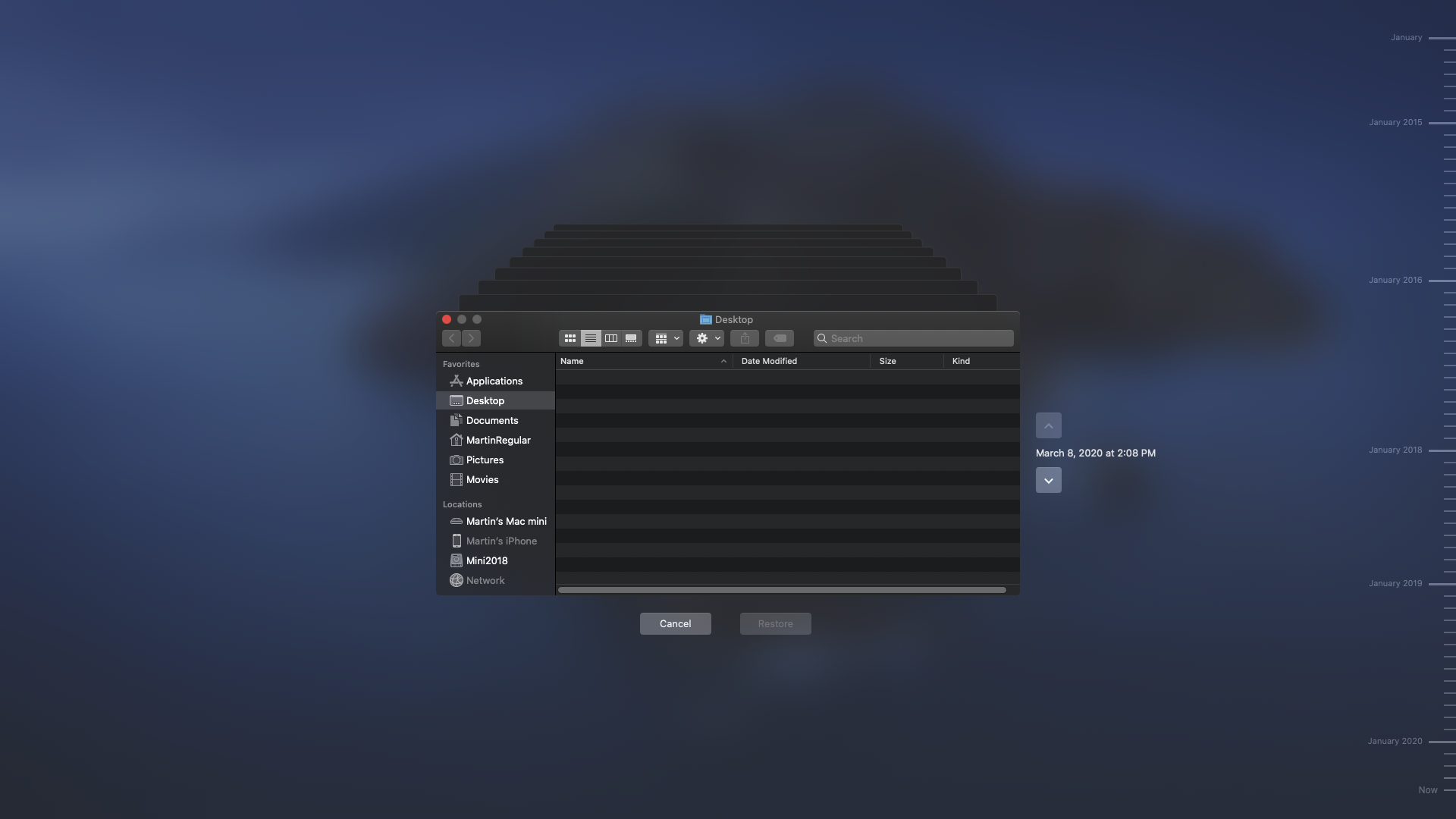Go back with left chevron button
Viewport: 1456px width, 819px height.
(452, 338)
